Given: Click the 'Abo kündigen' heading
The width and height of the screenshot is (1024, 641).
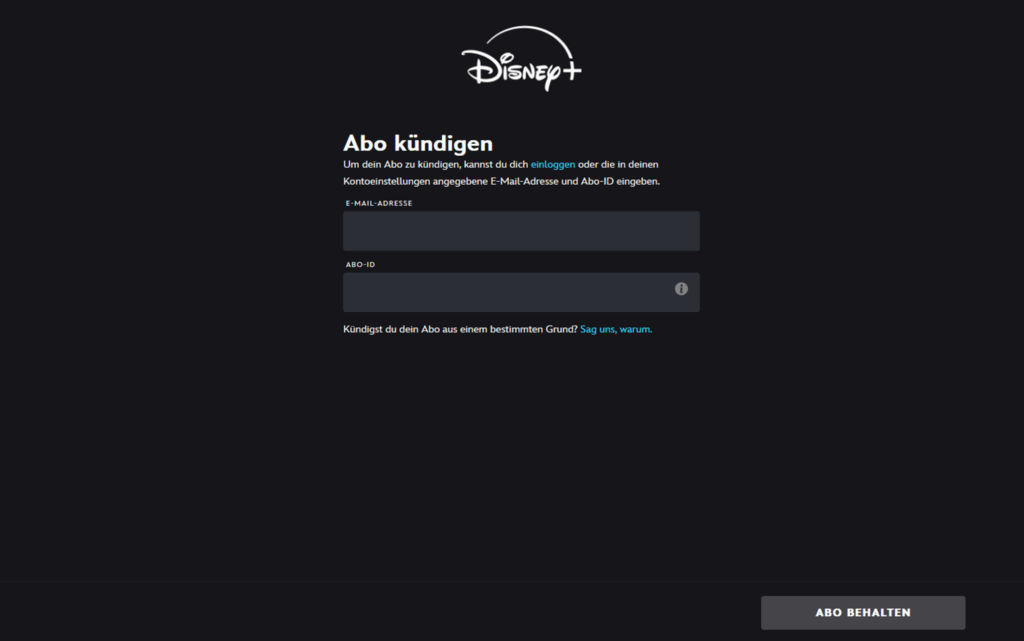Looking at the screenshot, I should click(x=418, y=143).
